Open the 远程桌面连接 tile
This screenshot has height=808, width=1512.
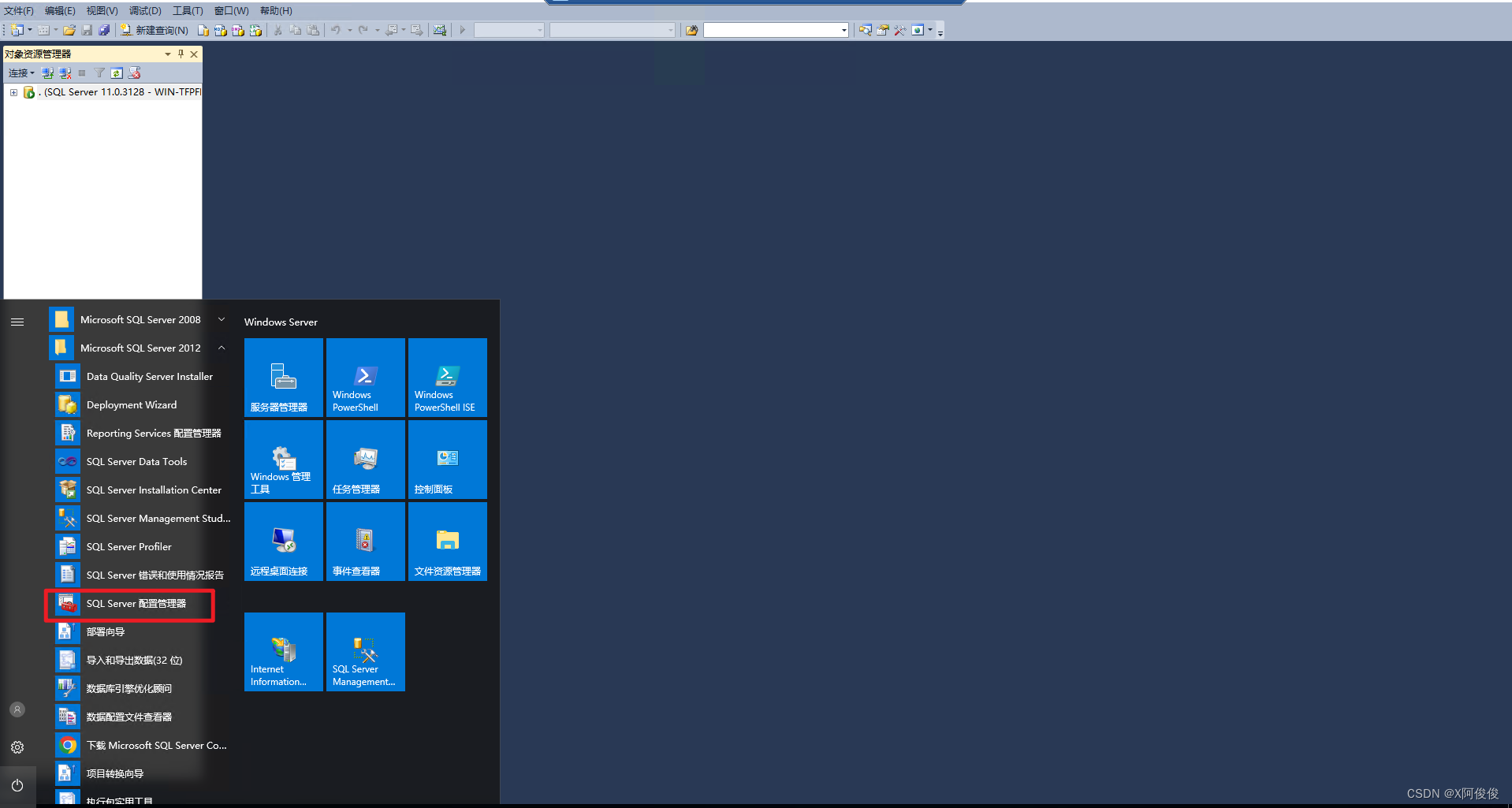click(284, 542)
